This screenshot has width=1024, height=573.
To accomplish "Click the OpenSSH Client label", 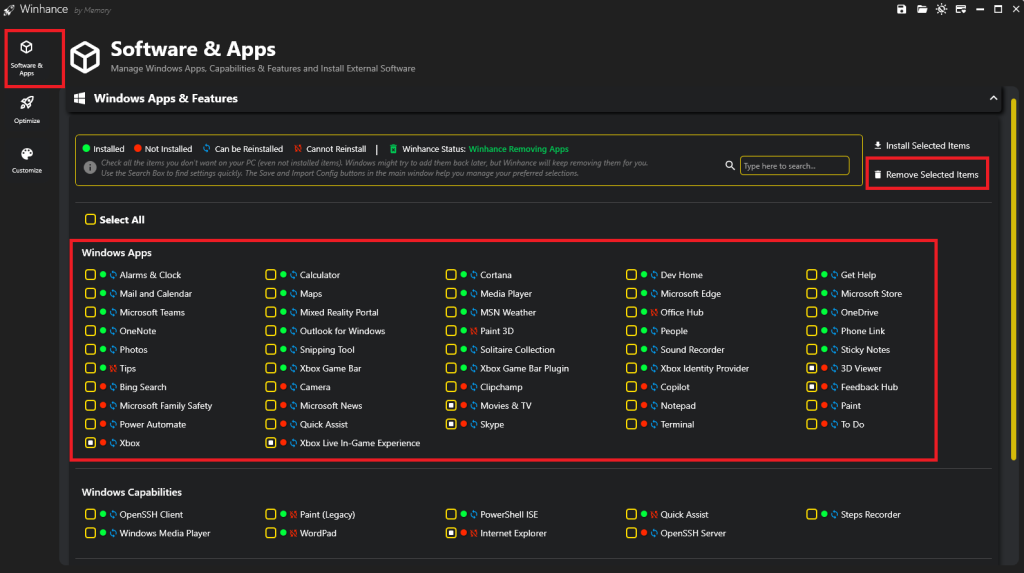I will [x=151, y=515].
